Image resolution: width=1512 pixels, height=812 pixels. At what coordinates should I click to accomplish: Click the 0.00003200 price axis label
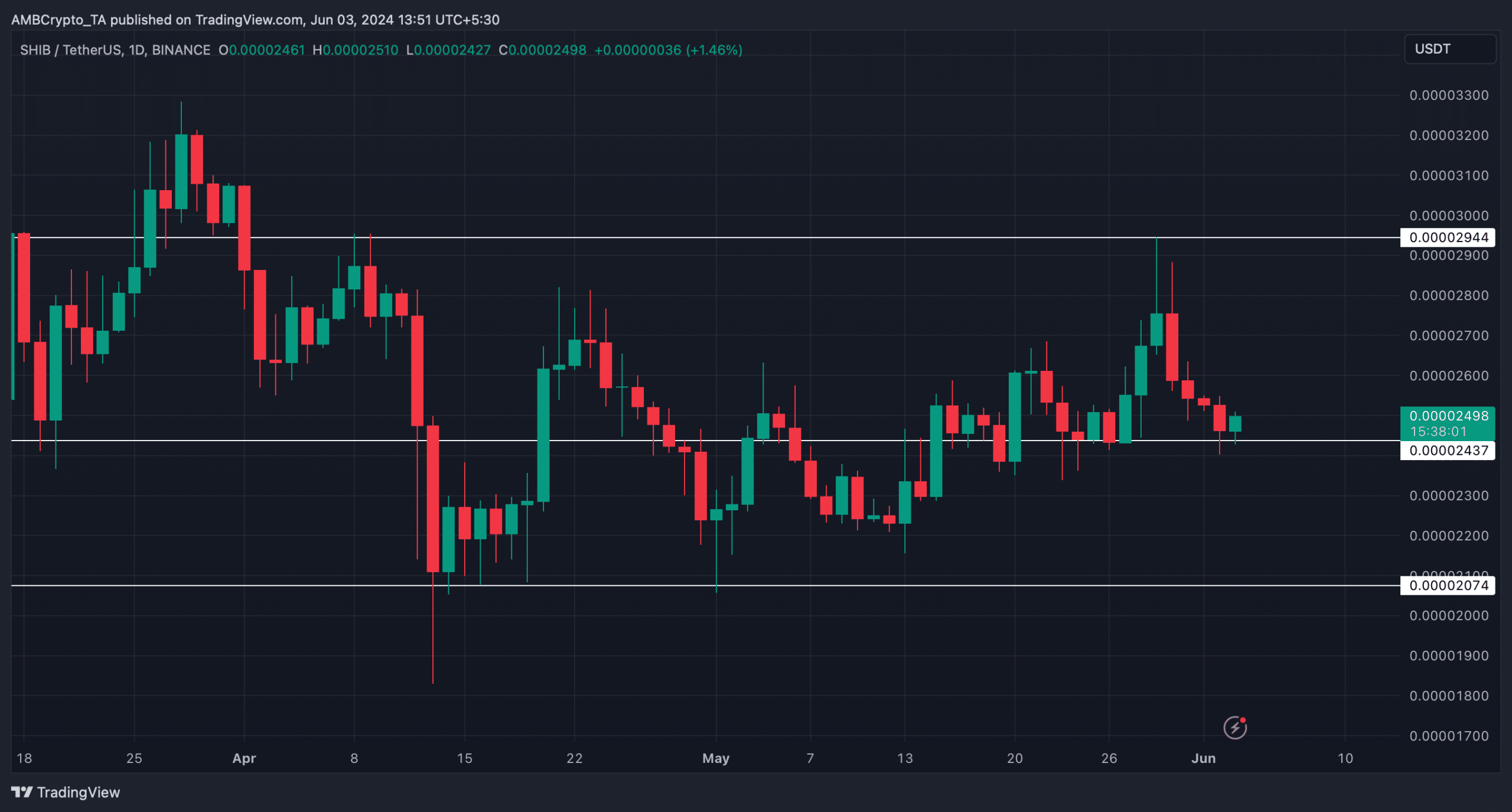coord(1449,135)
